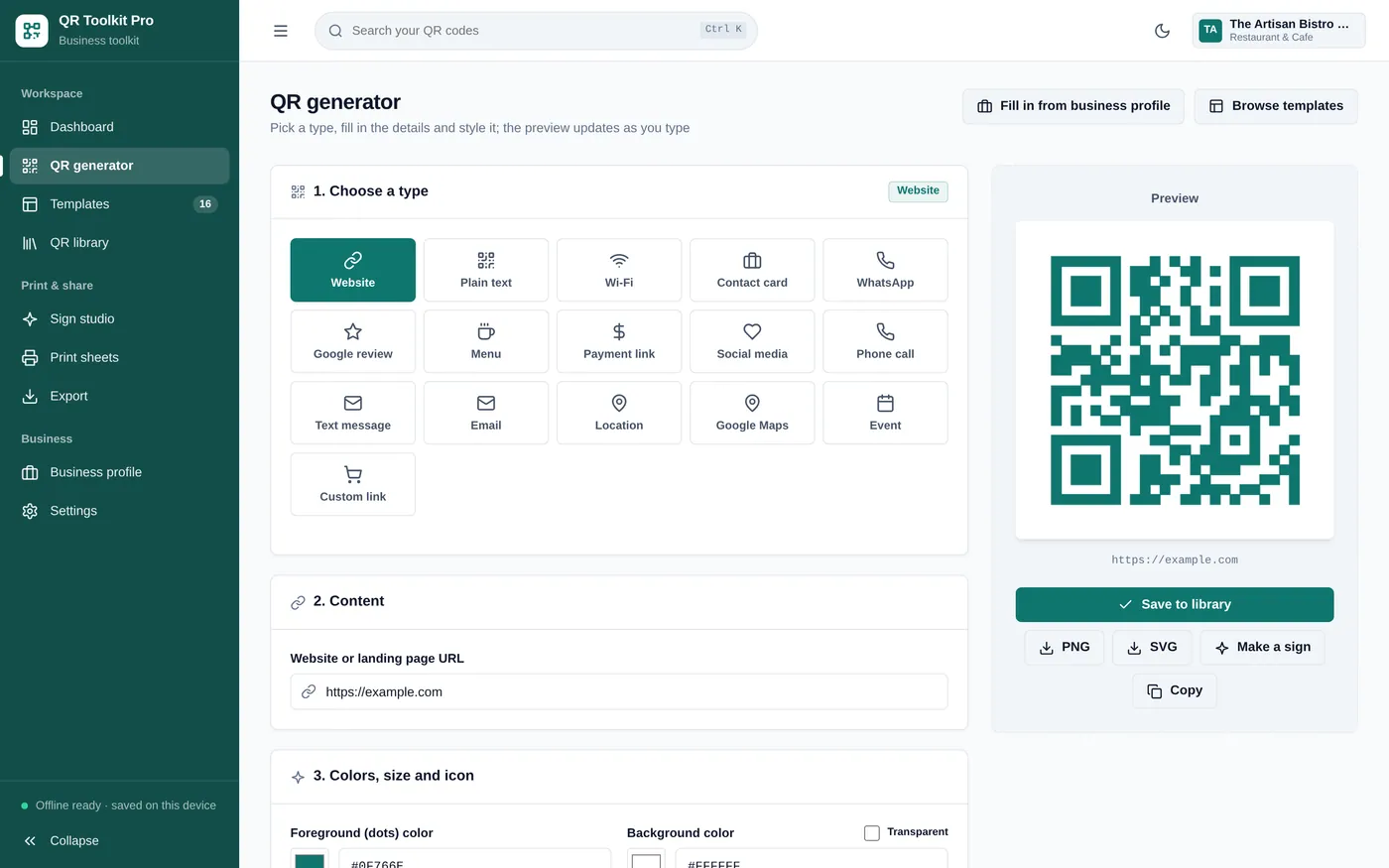Open the foreground color swatch

[310, 859]
